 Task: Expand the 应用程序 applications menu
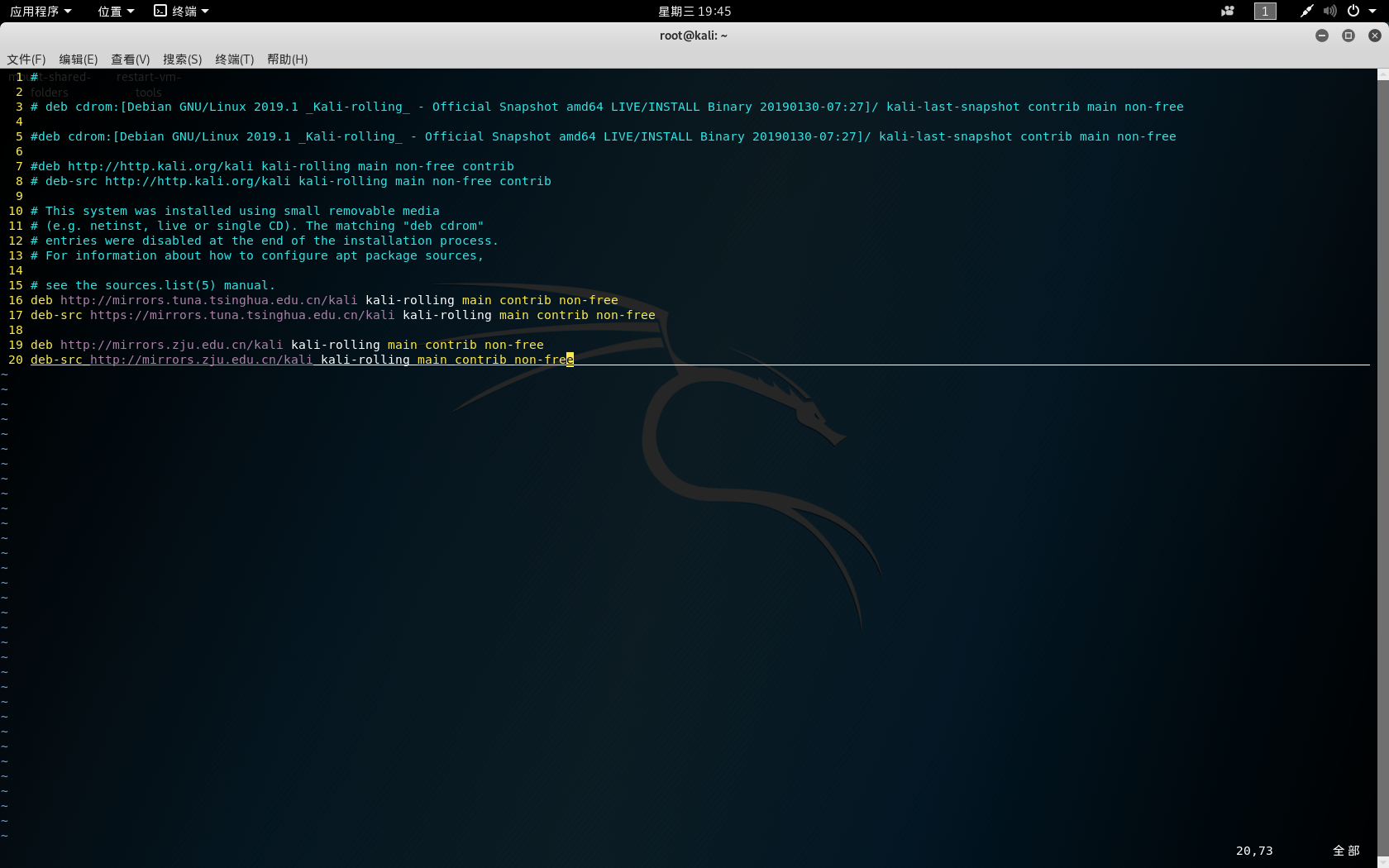click(x=40, y=11)
